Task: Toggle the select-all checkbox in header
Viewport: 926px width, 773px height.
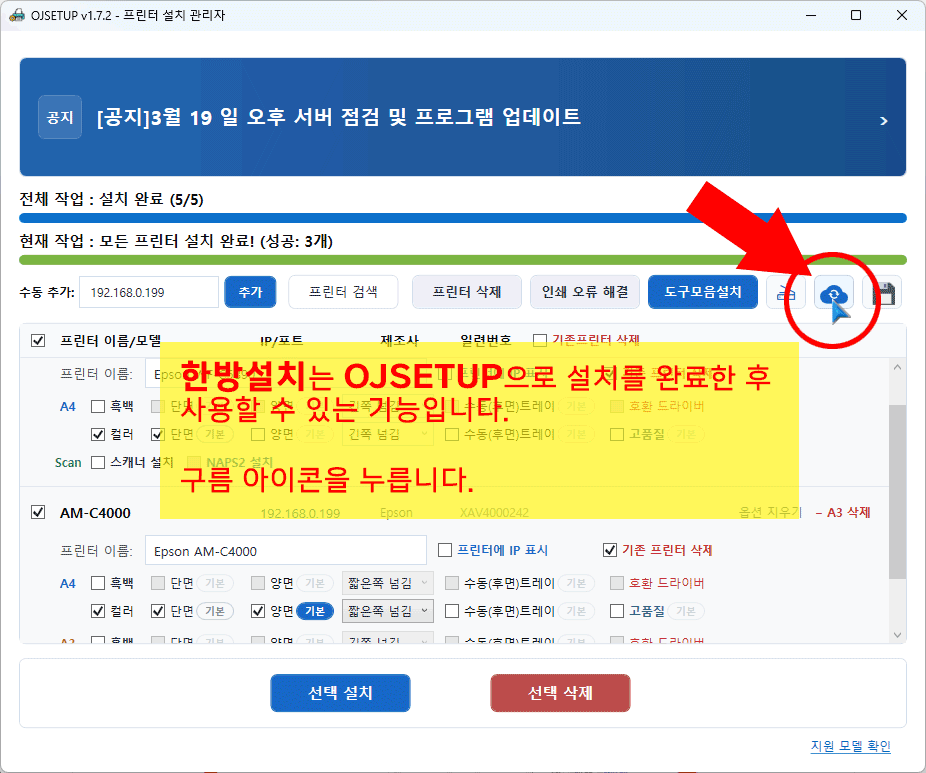Action: [38, 340]
